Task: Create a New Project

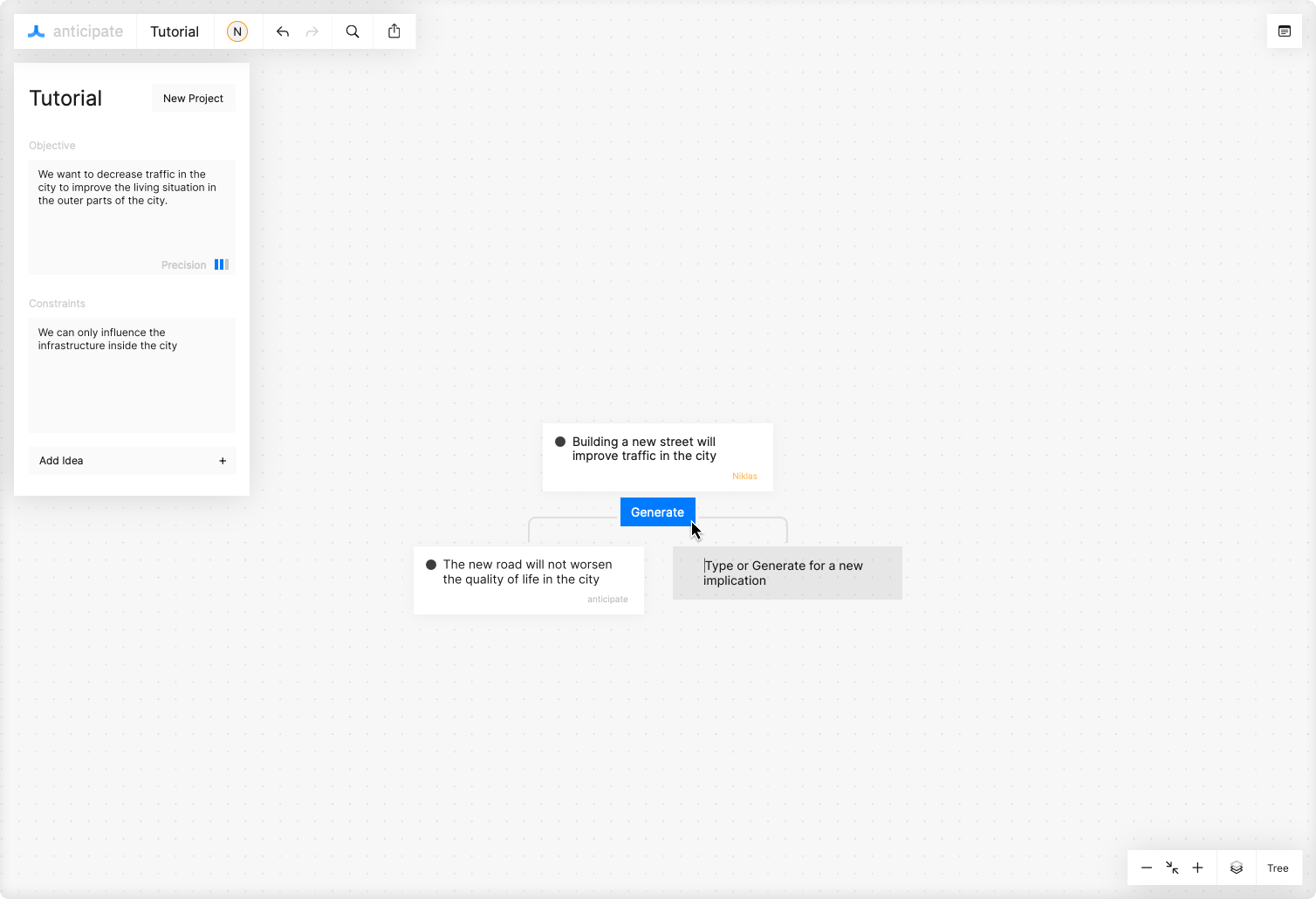Action: 194,99
